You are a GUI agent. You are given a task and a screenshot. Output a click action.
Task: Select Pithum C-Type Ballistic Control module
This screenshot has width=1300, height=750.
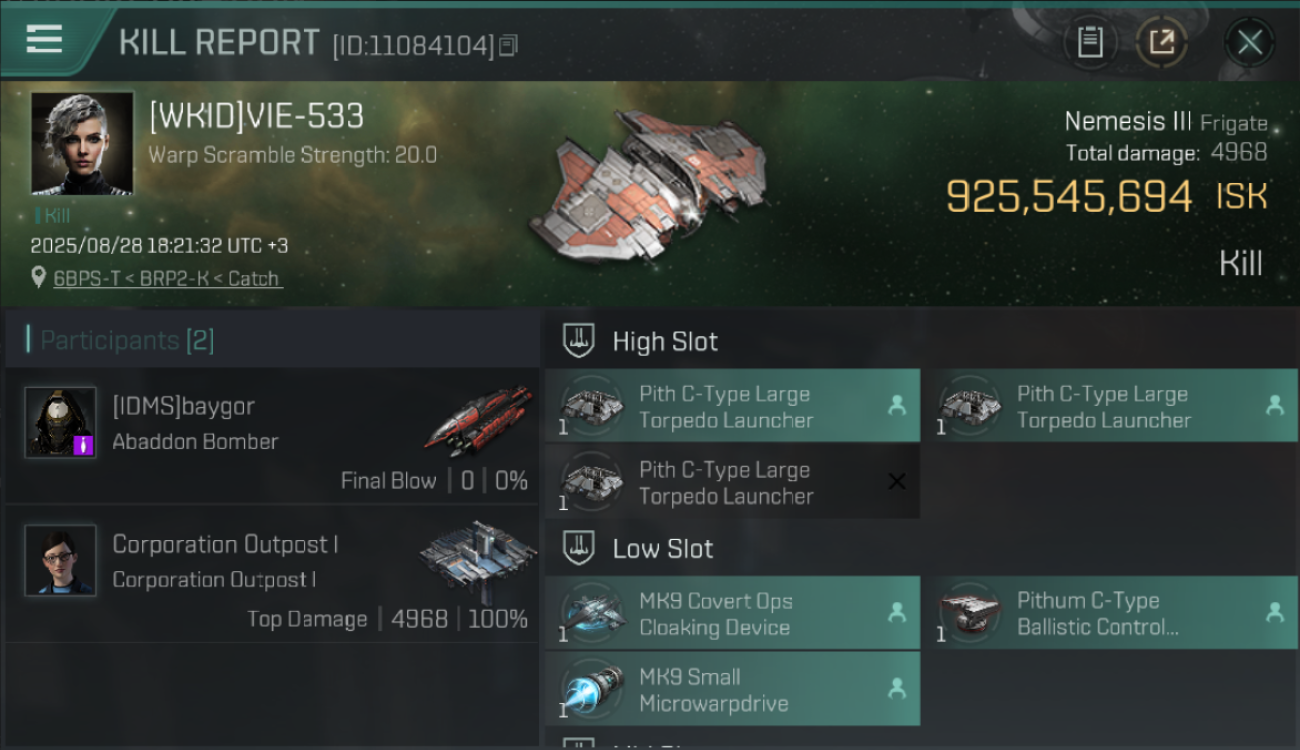click(x=1117, y=613)
